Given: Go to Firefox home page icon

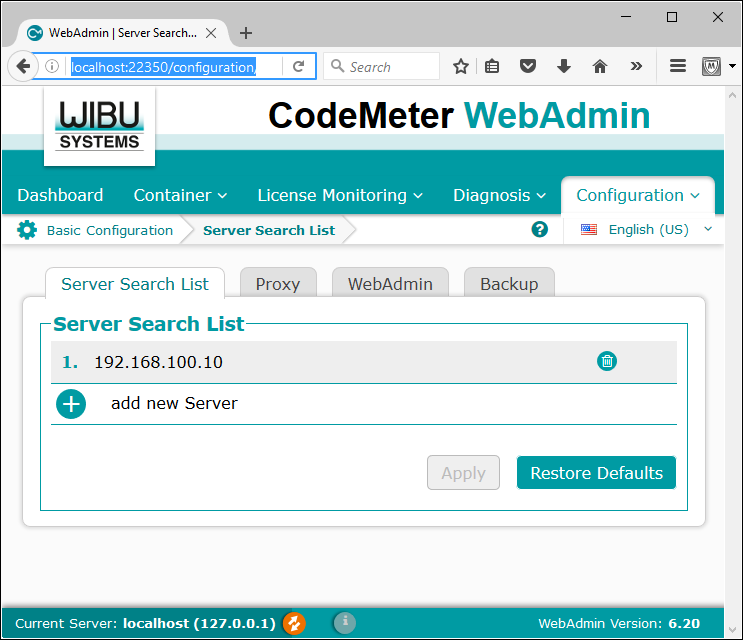Looking at the screenshot, I should [x=600, y=67].
